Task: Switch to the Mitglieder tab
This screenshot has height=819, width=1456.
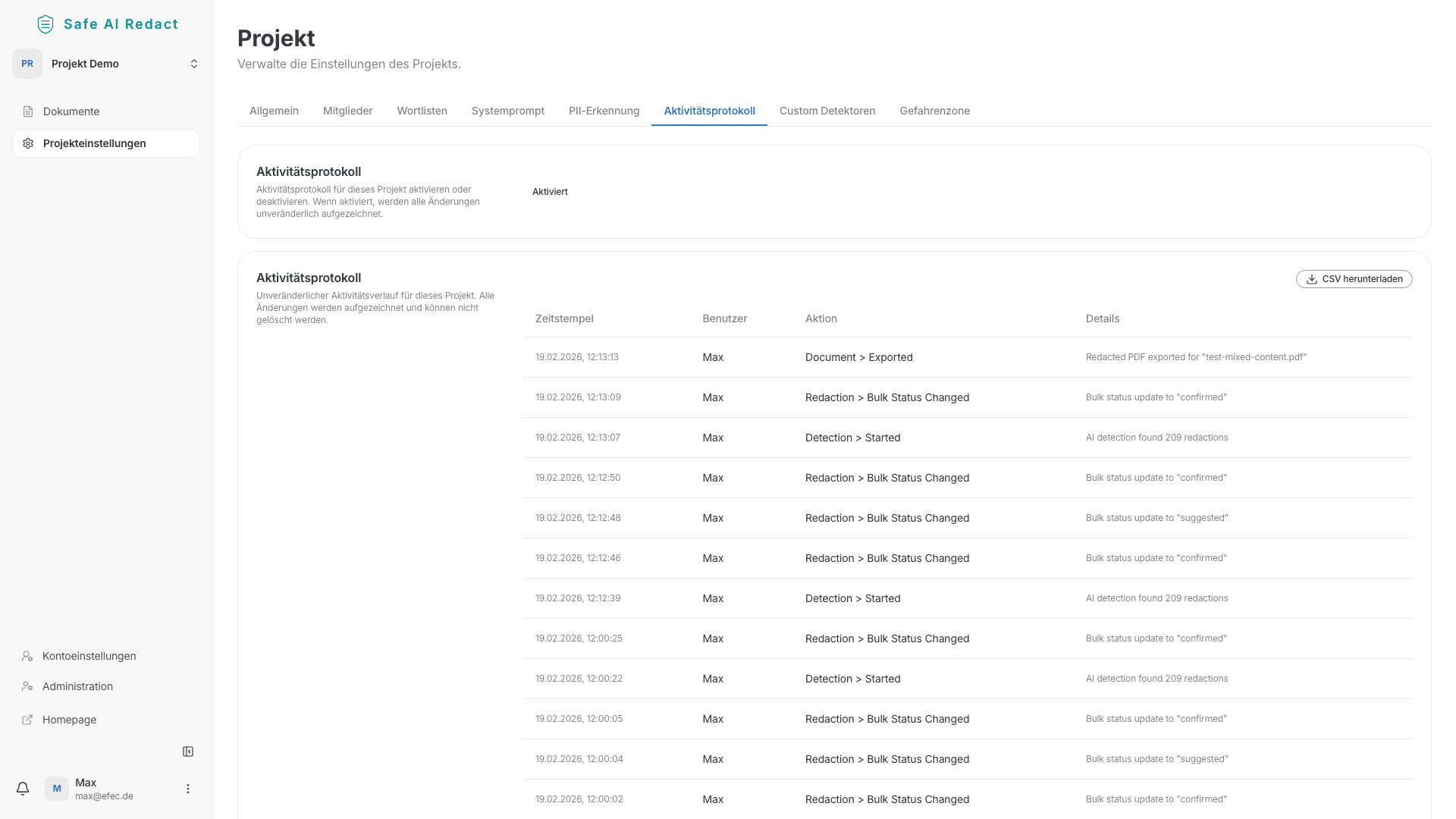Action: [347, 111]
